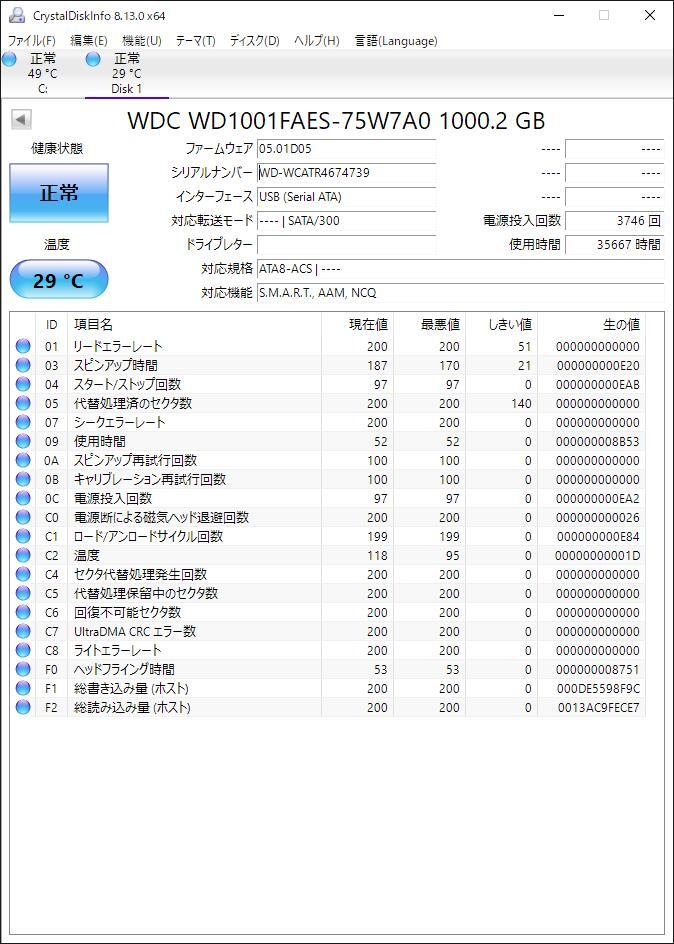The height and width of the screenshot is (944, 674).
Task: Click the interface field USB (Serial ATA)
Action: click(346, 197)
